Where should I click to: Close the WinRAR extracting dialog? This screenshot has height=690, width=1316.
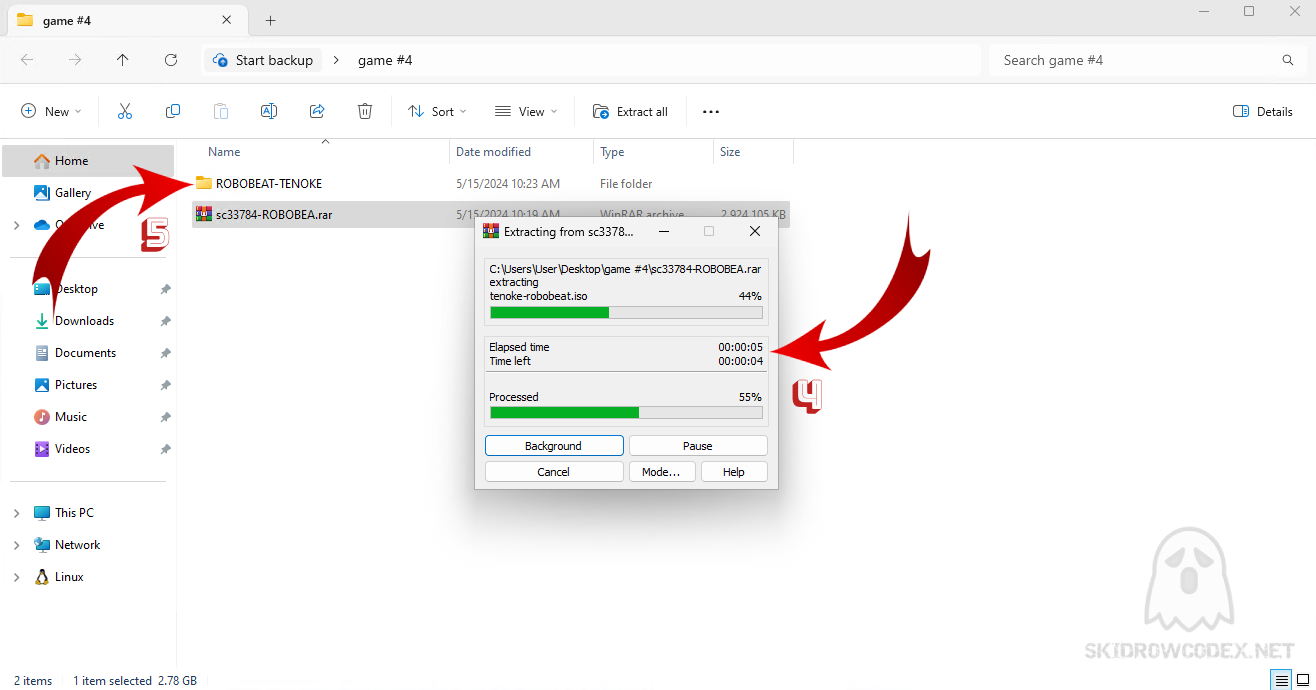click(755, 231)
